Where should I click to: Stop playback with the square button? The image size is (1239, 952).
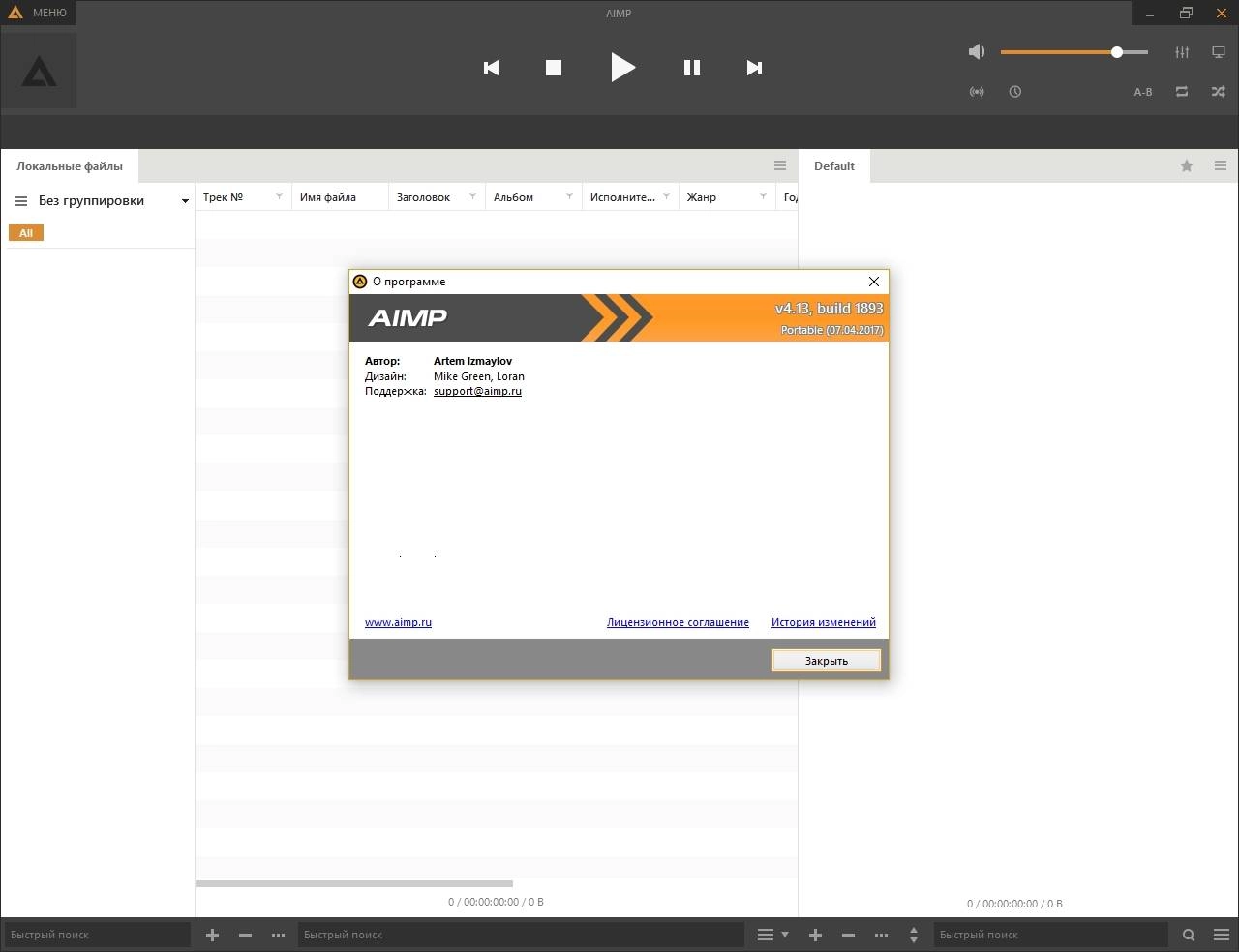coord(554,68)
